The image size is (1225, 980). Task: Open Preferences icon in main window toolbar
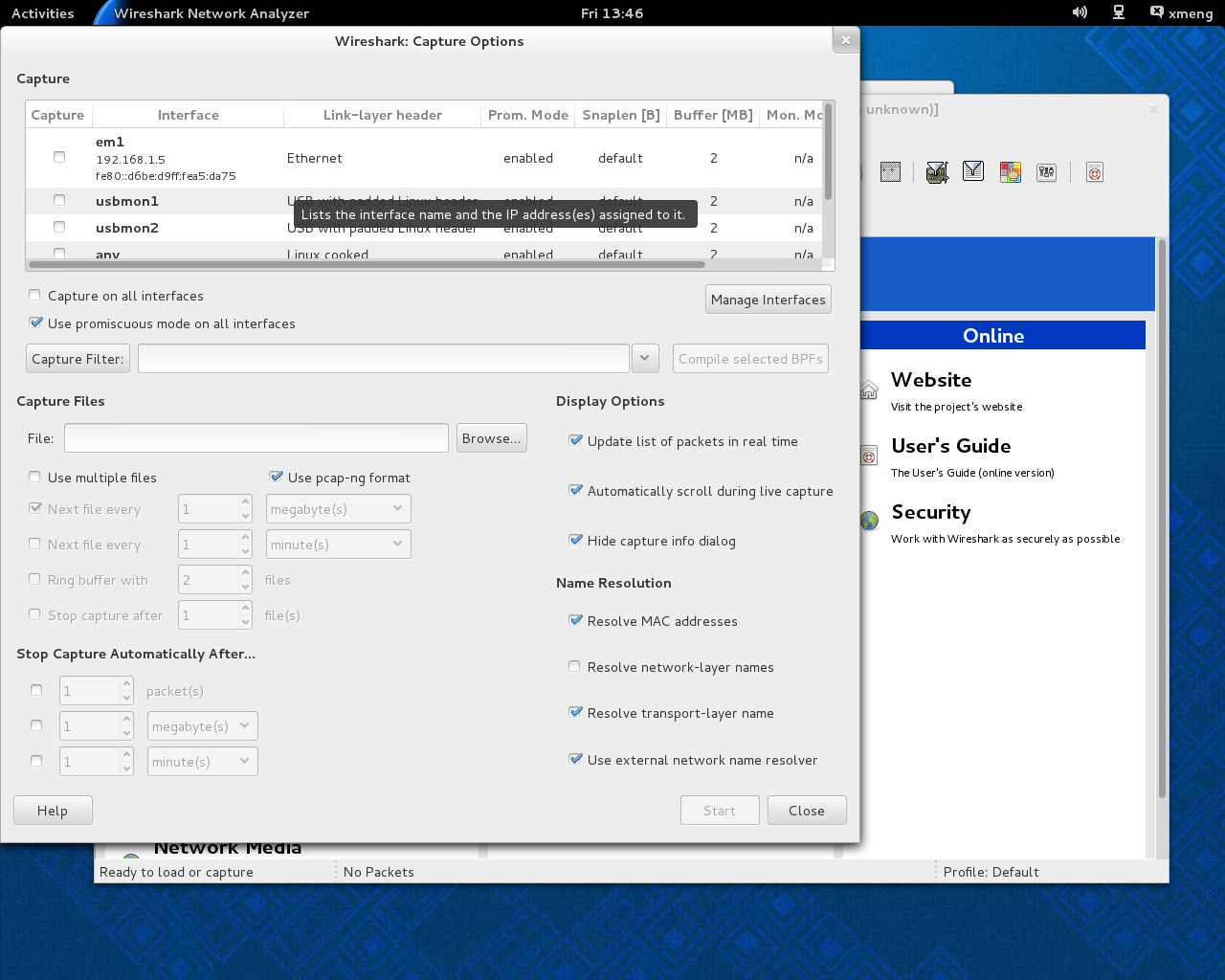point(1047,172)
